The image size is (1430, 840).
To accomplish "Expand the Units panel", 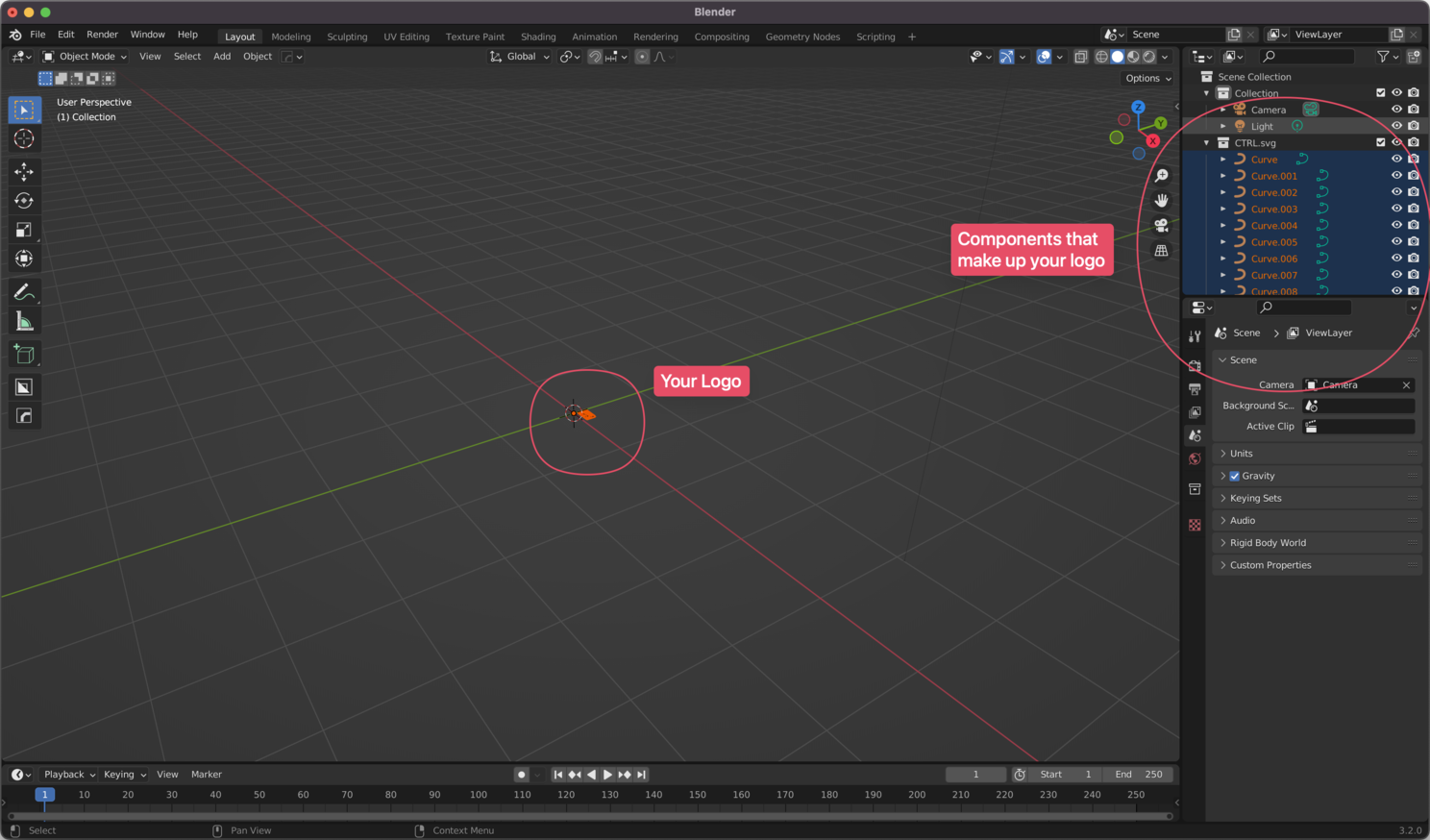I will click(1317, 454).
